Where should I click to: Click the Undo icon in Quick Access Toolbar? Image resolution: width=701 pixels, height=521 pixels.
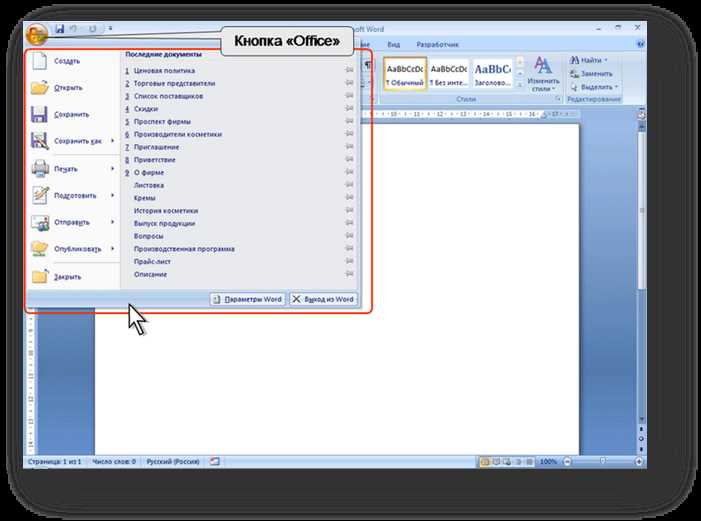point(73,29)
